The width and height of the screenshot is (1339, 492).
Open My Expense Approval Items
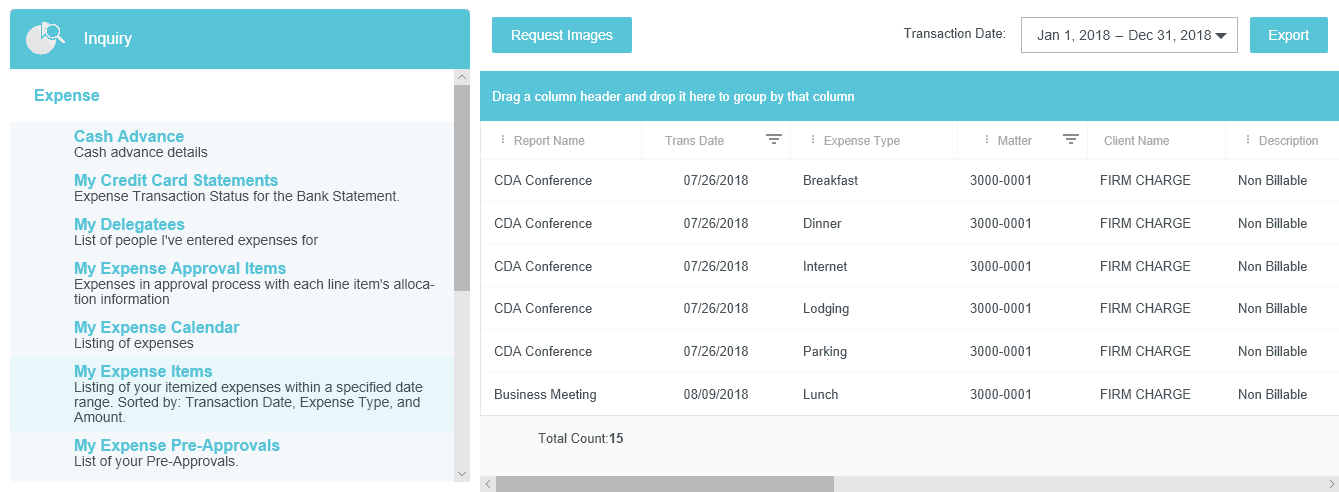pos(180,269)
